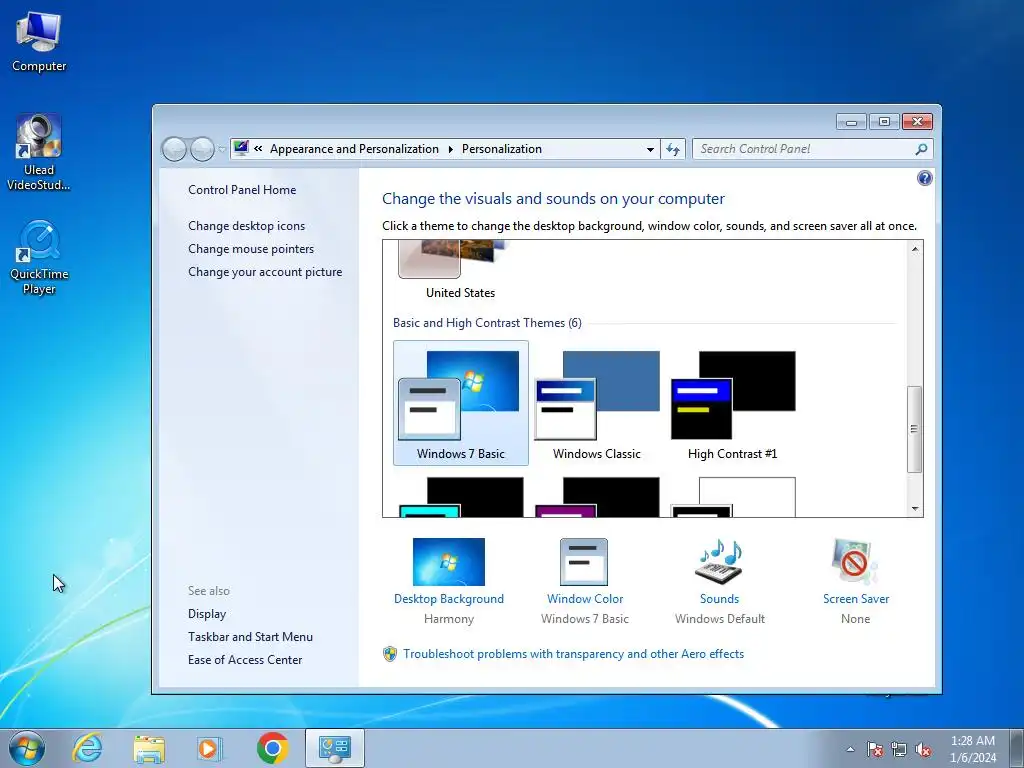Launch Windows Media Player from taskbar

(x=209, y=748)
